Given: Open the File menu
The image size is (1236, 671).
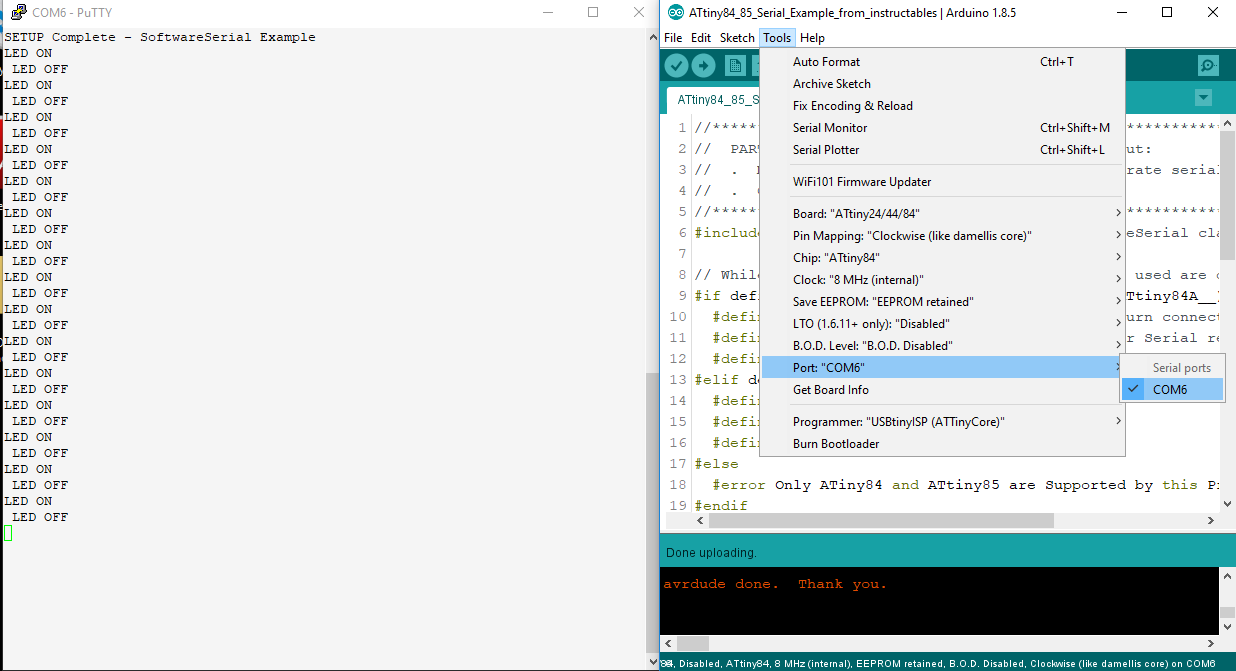Looking at the screenshot, I should coord(673,38).
